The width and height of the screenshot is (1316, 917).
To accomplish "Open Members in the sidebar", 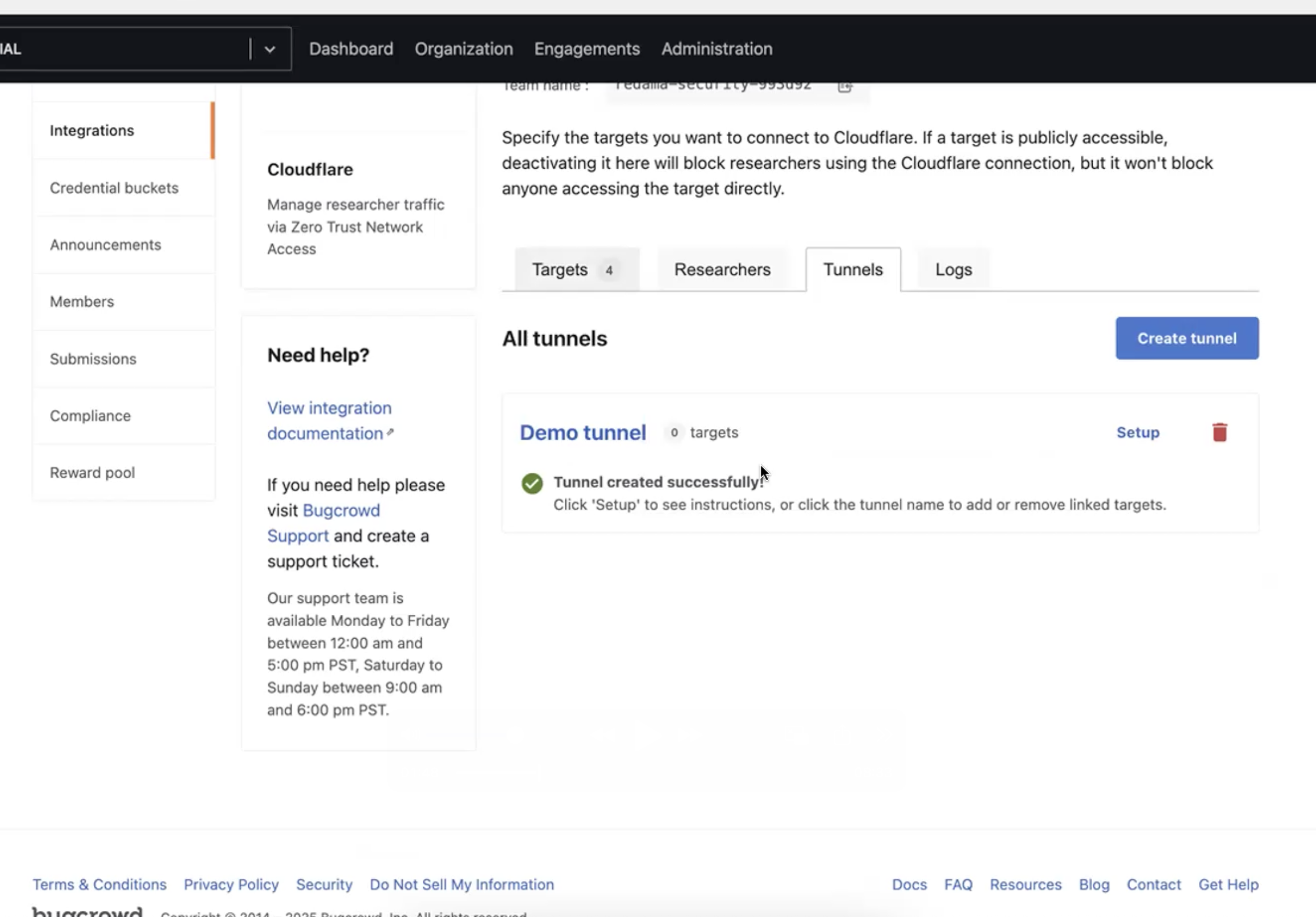I will (x=123, y=302).
